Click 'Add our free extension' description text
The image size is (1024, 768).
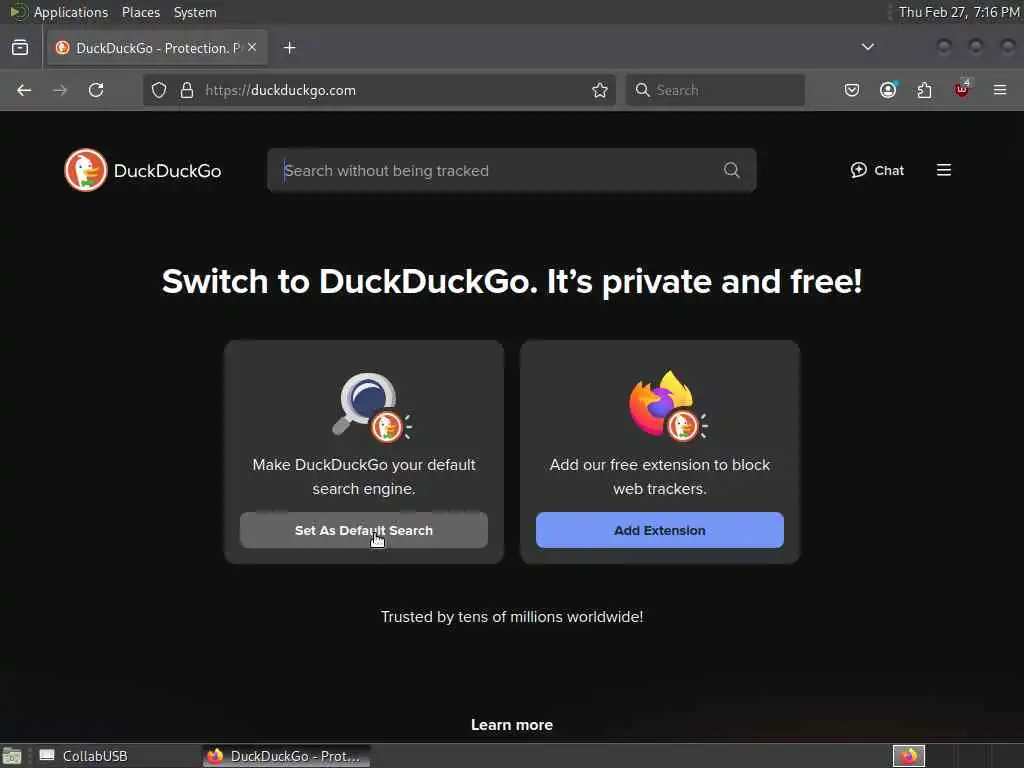[x=660, y=477]
